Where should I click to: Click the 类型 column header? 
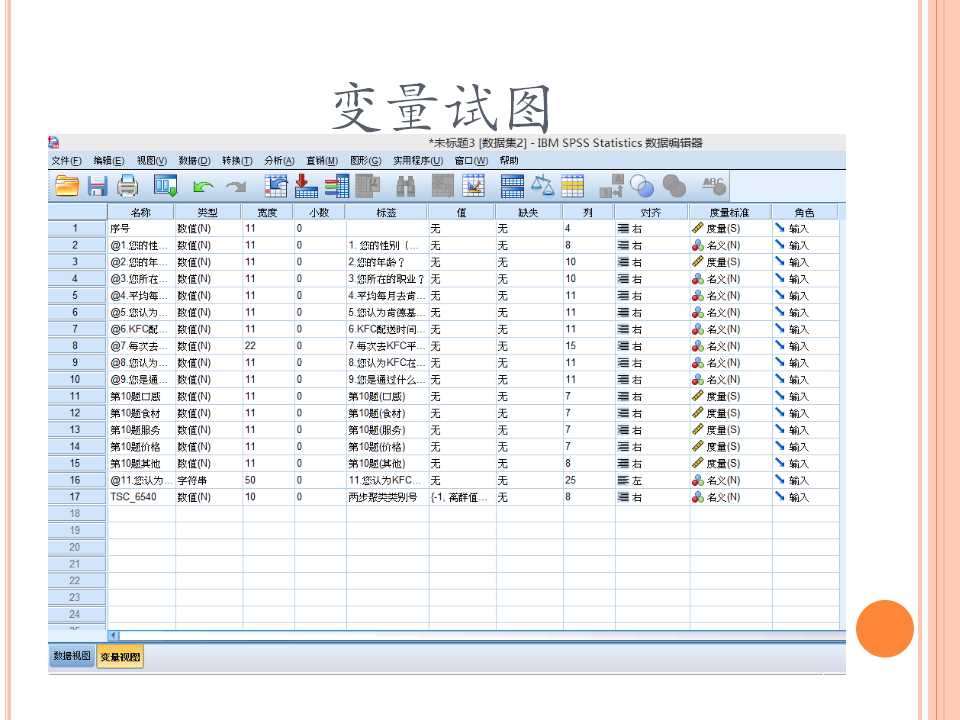208,212
